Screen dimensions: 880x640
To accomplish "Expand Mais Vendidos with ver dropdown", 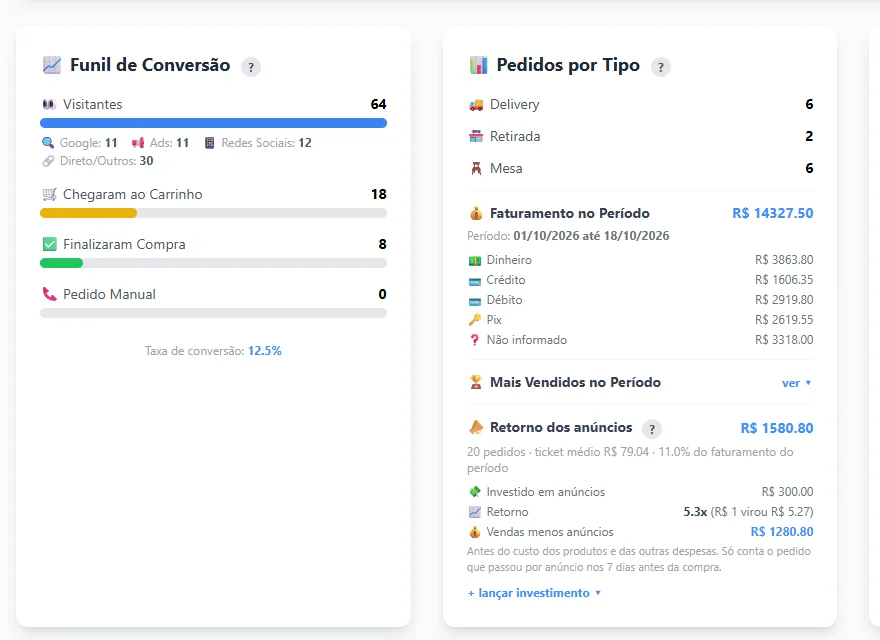I will (796, 383).
